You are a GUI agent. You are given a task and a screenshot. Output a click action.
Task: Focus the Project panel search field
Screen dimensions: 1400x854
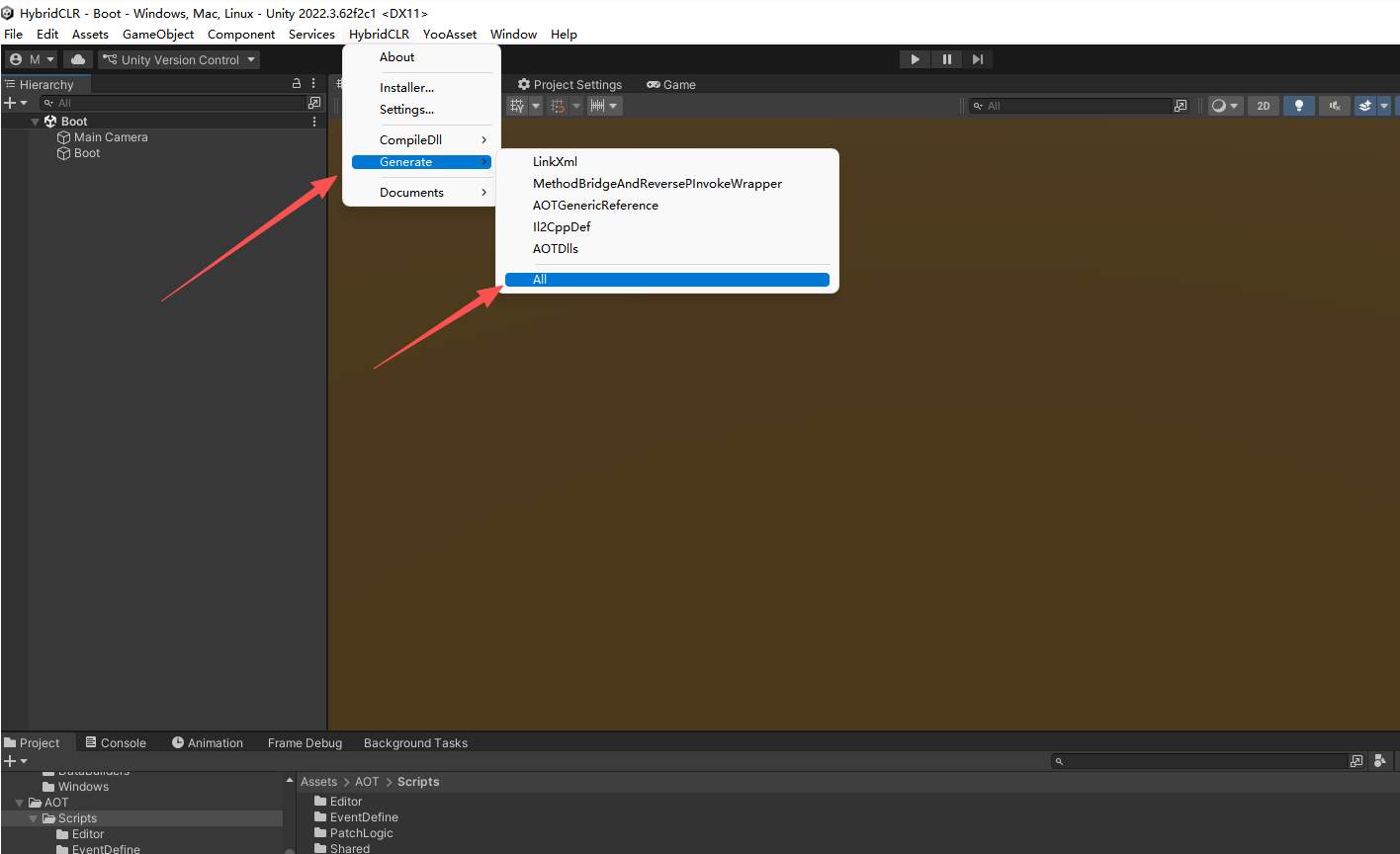pos(1200,761)
